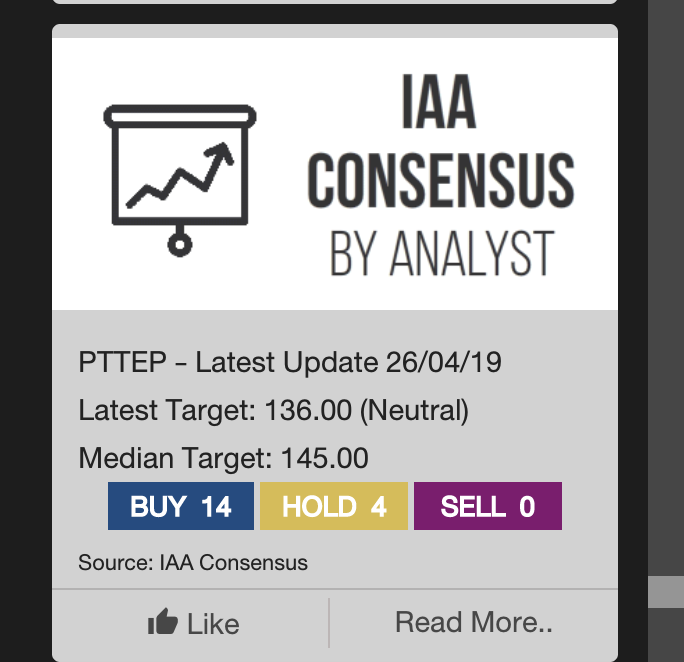
Task: Select the yellow HOLD 4 badge
Action: (334, 506)
